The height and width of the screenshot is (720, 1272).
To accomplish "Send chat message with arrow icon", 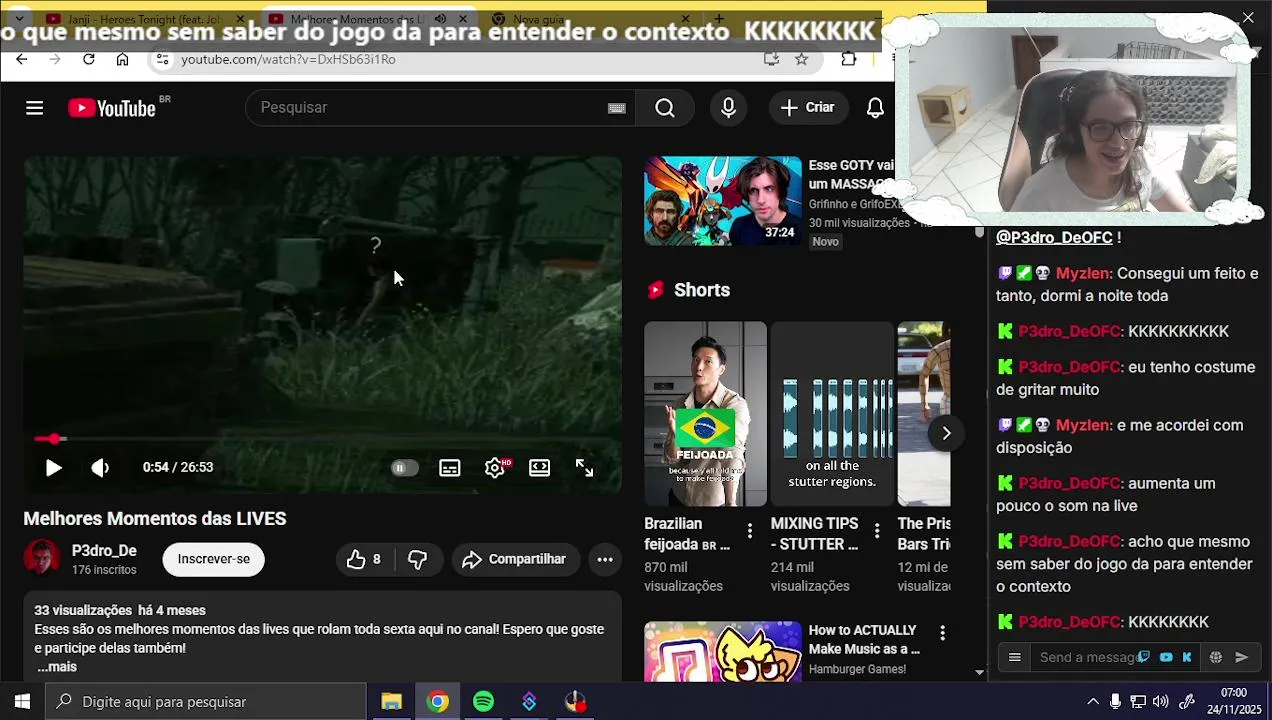I will [x=1242, y=657].
